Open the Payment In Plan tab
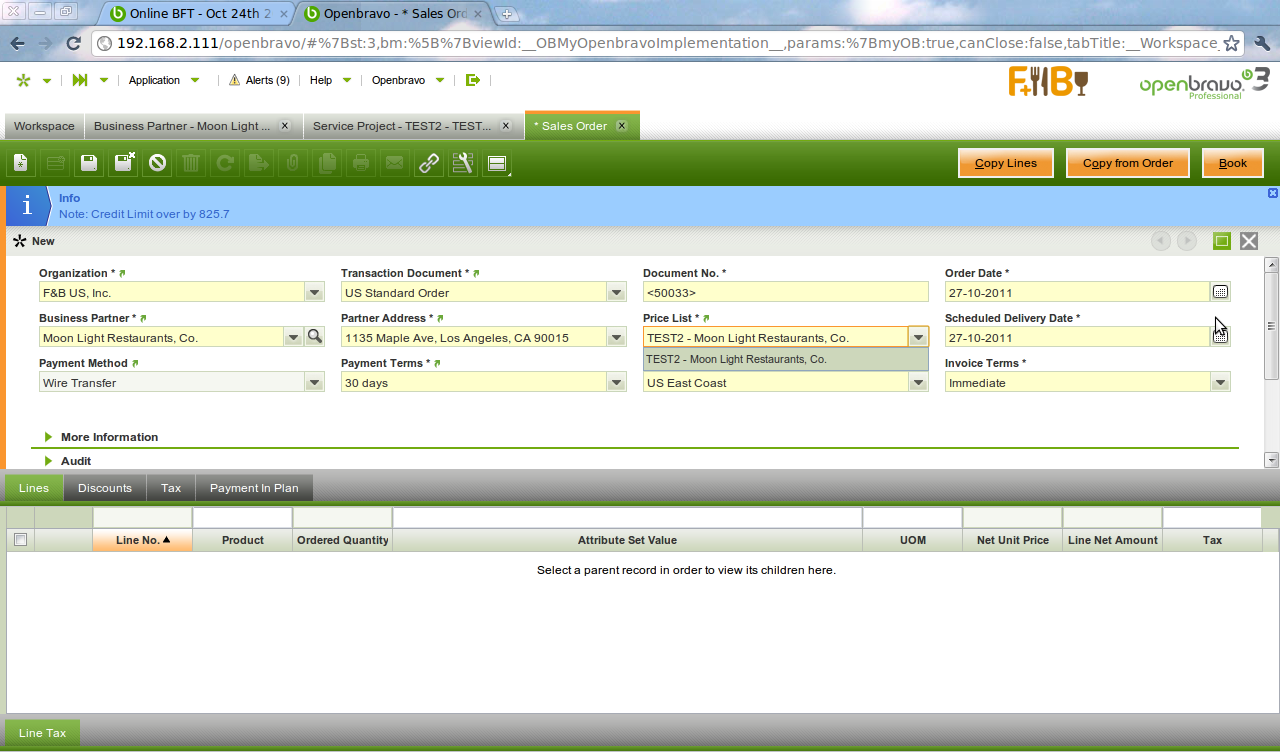1280x752 pixels. (254, 488)
